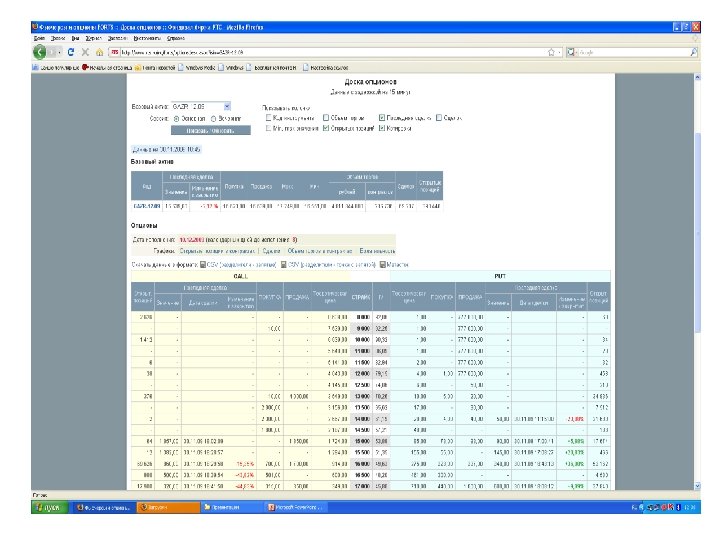Enable the Объем торгов checkbox
The image size is (720, 540).
(326, 118)
